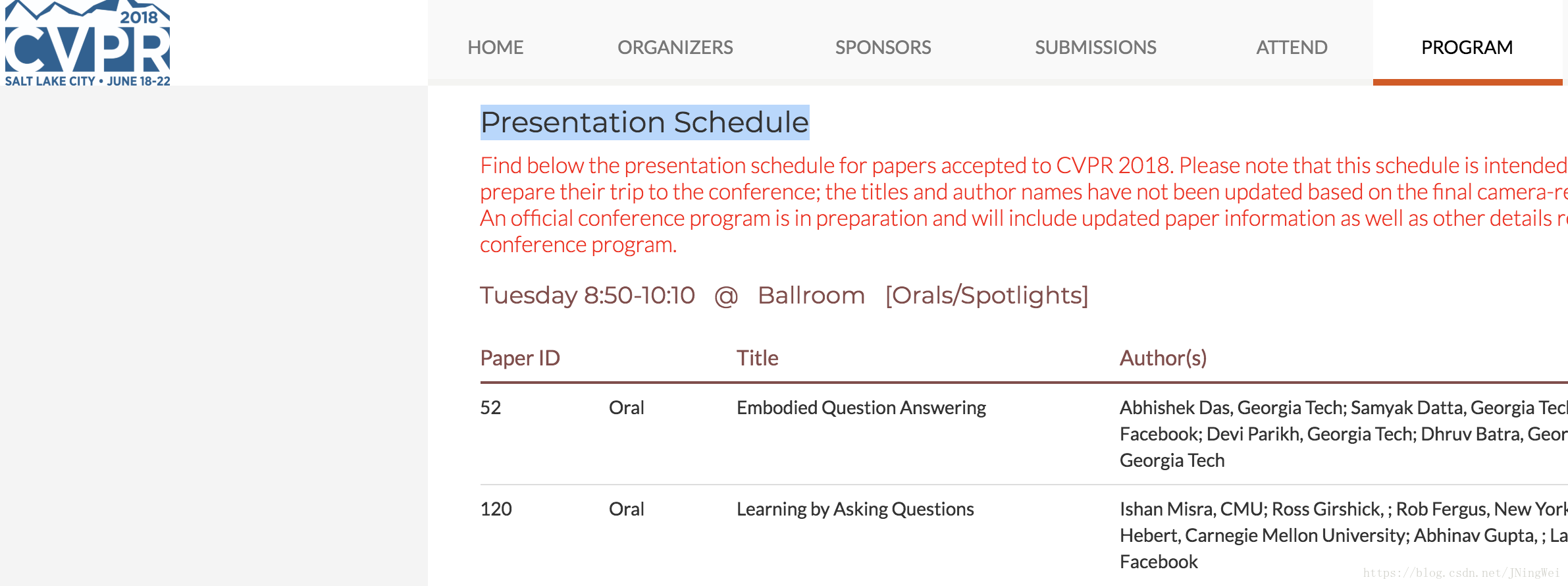Open the HOME menu item
Image resolution: width=1568 pixels, height=586 pixels.
pyautogui.click(x=495, y=47)
